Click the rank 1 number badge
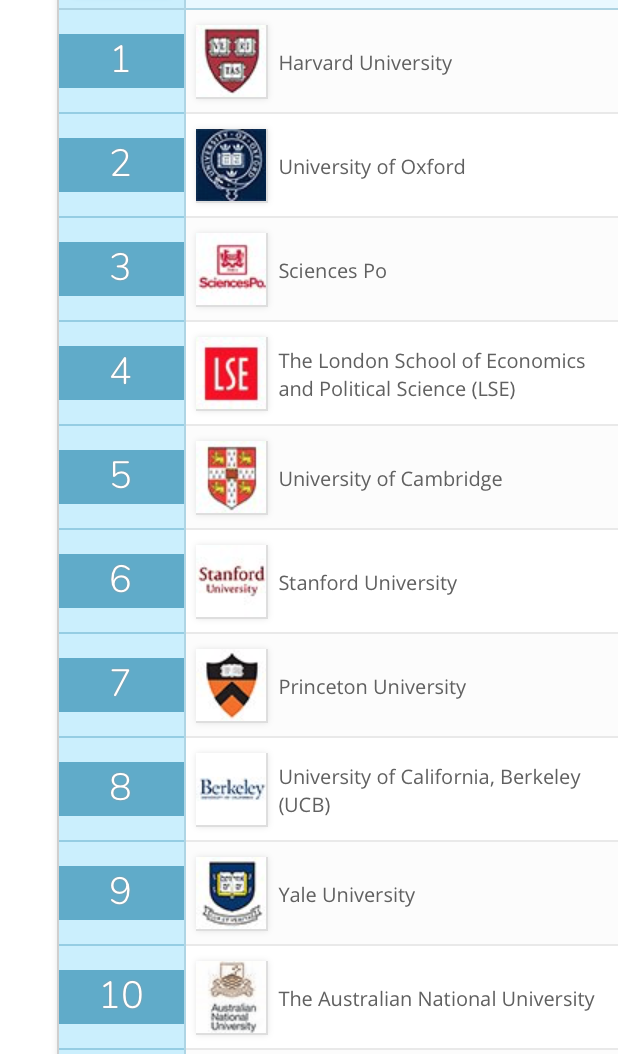Viewport: 618px width, 1054px height. coord(121,61)
